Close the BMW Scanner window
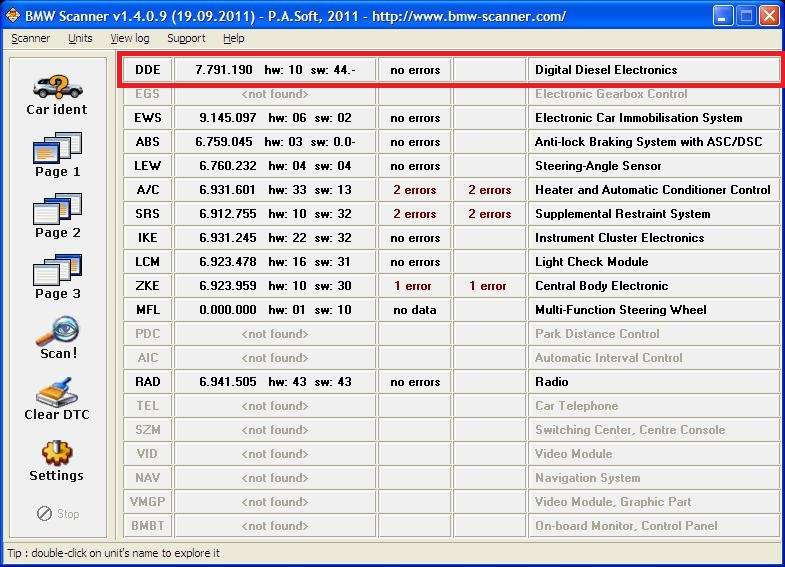 click(768, 16)
